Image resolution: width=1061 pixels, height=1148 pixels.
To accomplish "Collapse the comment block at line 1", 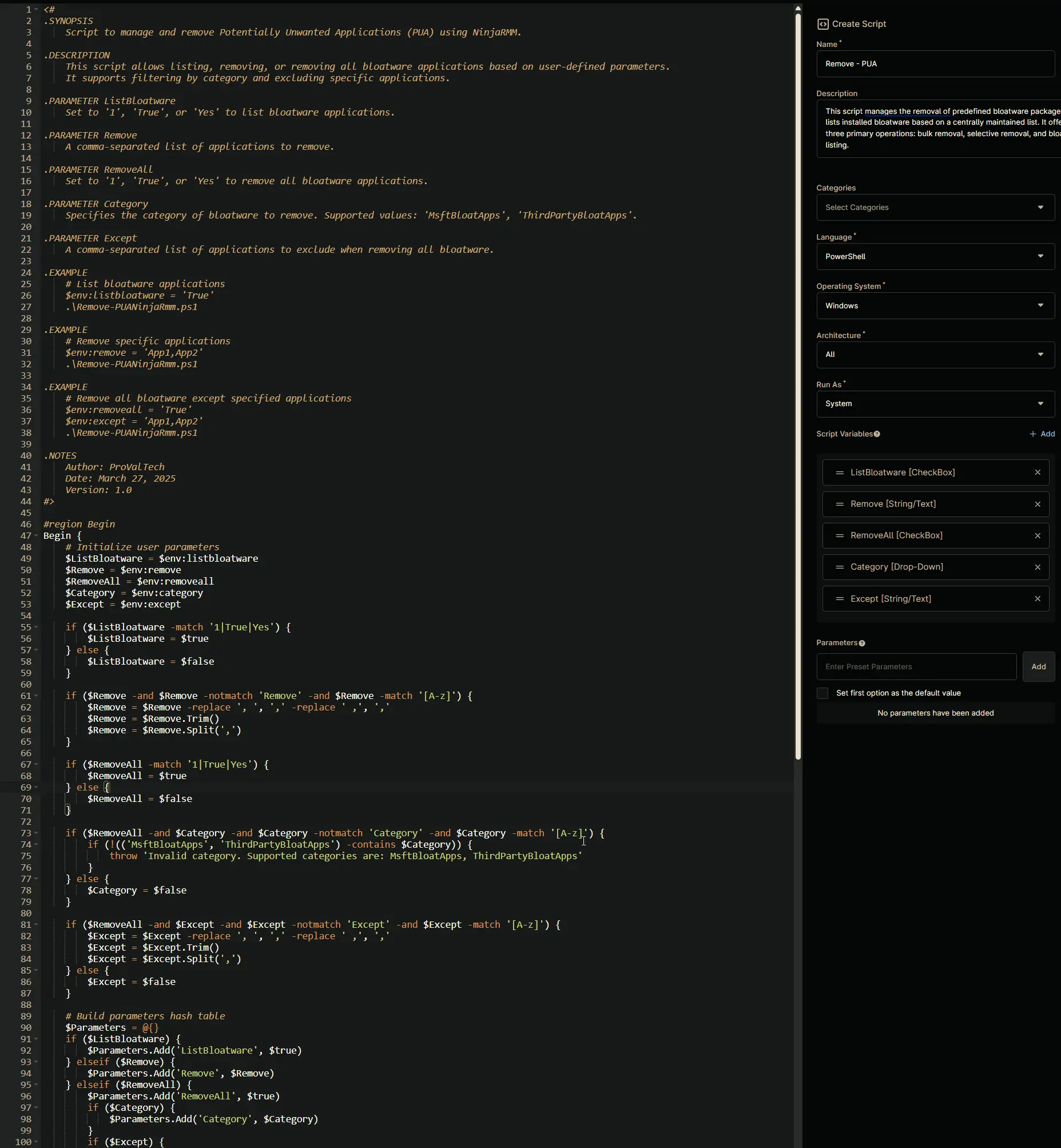I will click(37, 10).
